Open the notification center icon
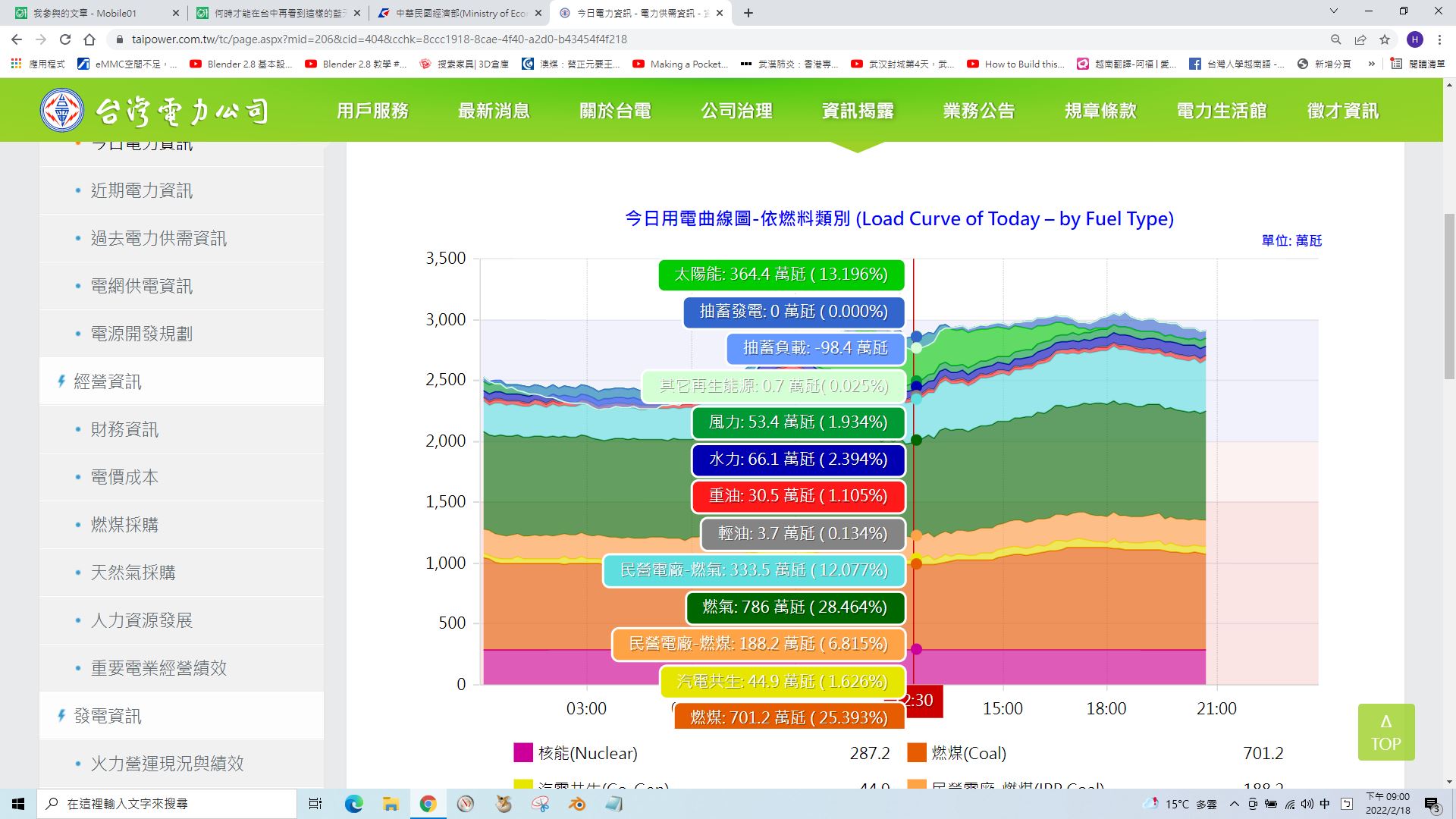 pos(1432,805)
